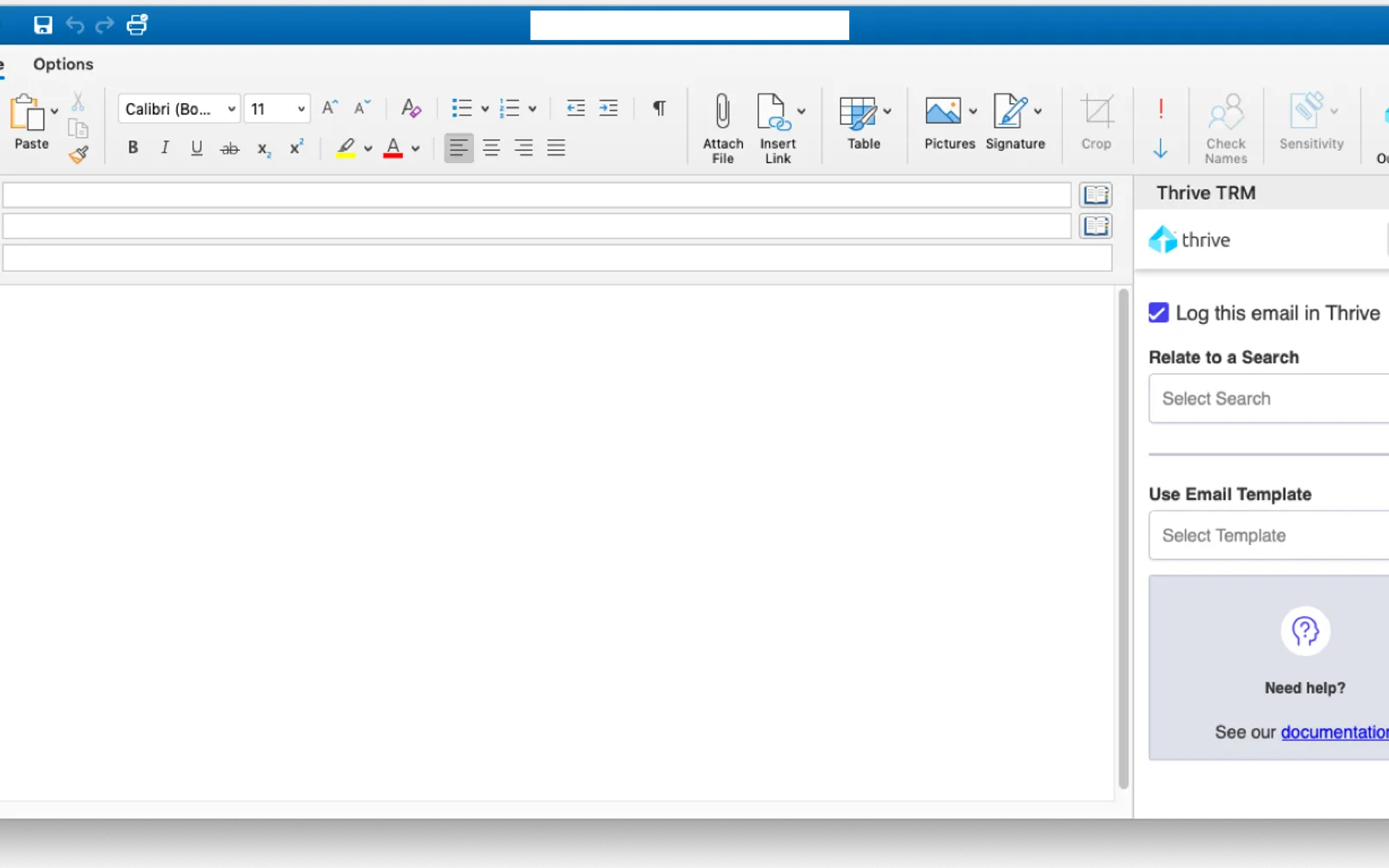The width and height of the screenshot is (1389, 868).
Task: Toggle Strikethrough formatting
Action: click(229, 148)
